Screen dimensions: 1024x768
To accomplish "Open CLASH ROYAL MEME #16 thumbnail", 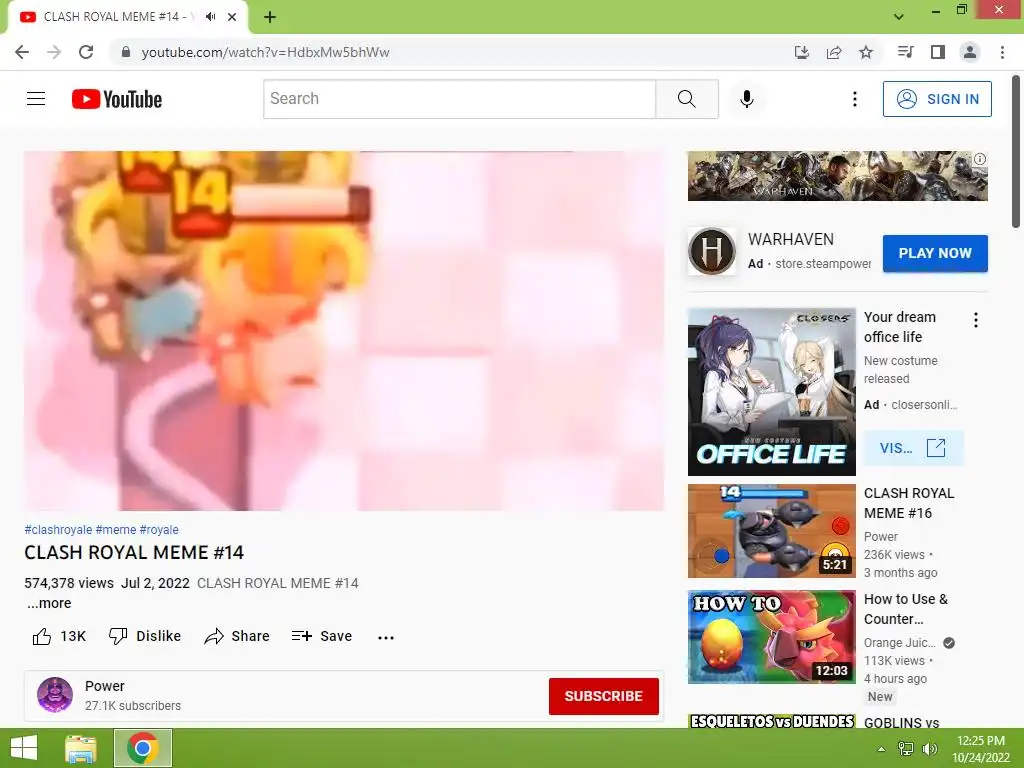I will pyautogui.click(x=771, y=531).
